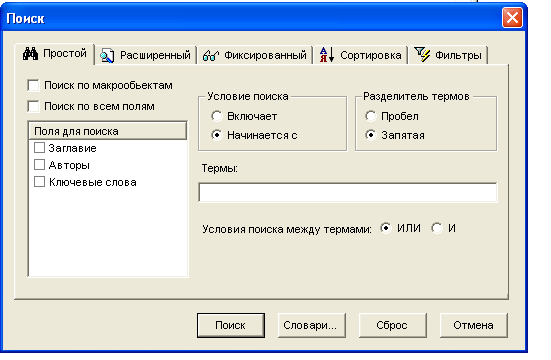
Task: Click the Поля для поиска column header
Action: [107, 131]
